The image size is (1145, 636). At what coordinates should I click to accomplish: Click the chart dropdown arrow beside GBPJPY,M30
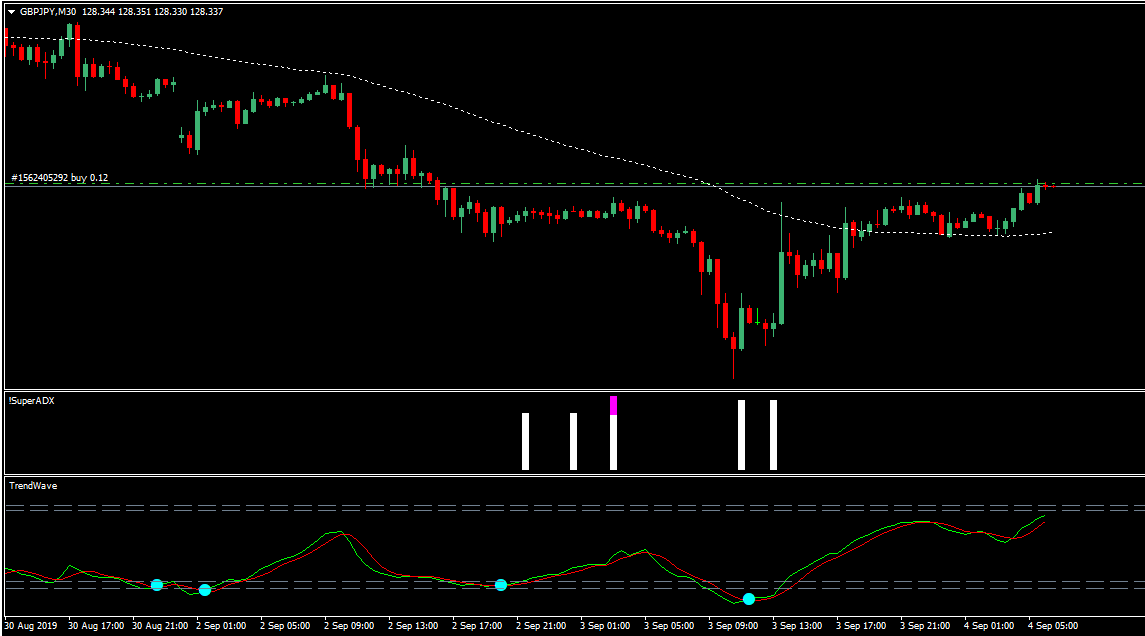coord(11,12)
